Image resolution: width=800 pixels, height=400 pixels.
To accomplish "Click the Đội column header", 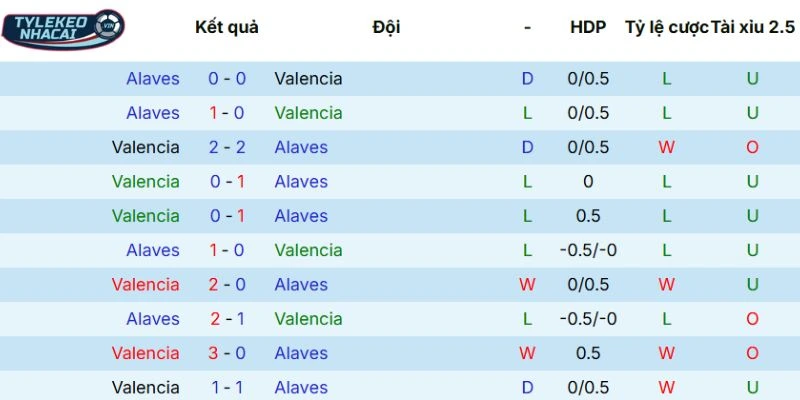I will [x=386, y=27].
